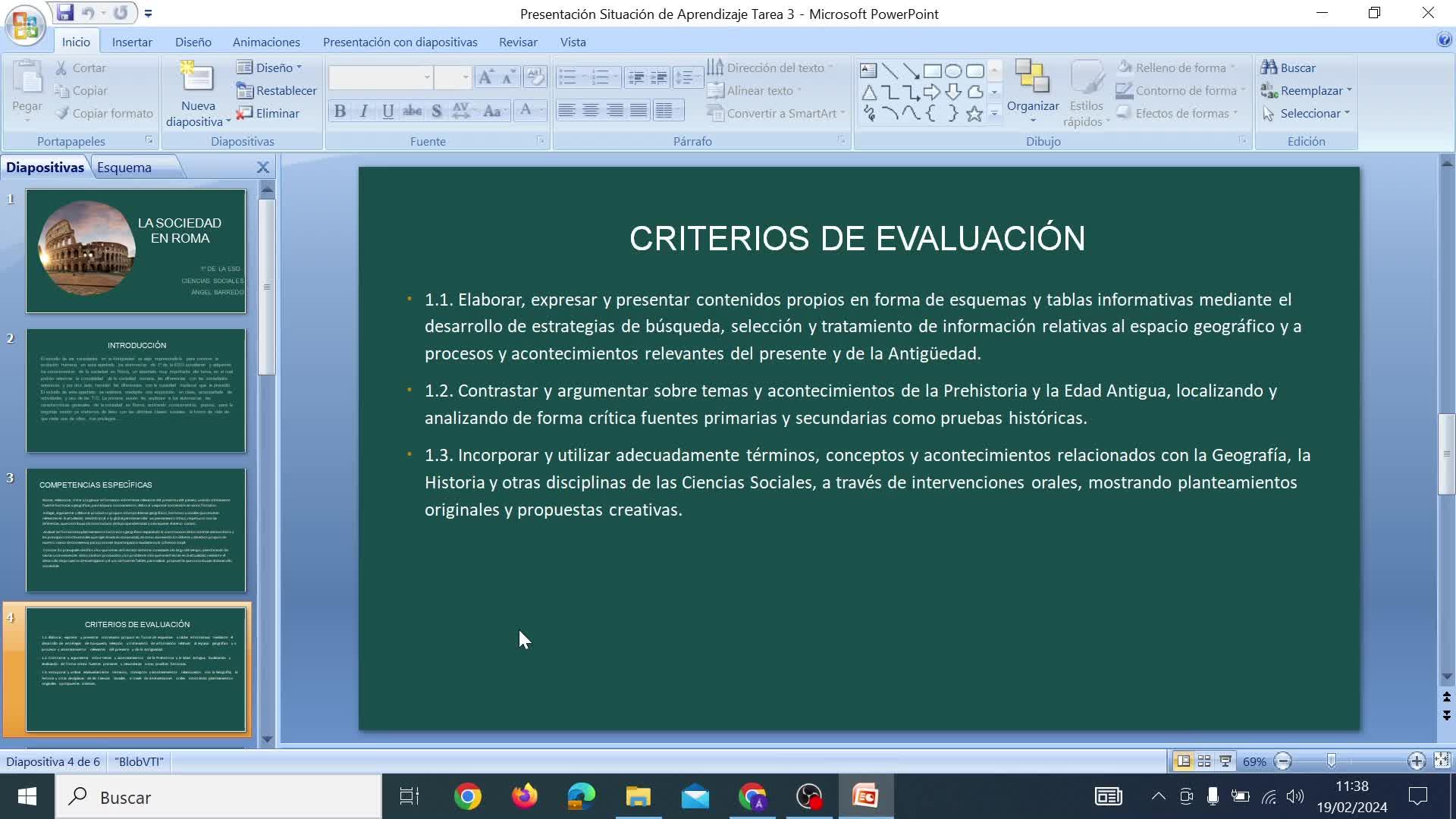Switch to slide sorter view in status bar

tap(1204, 761)
